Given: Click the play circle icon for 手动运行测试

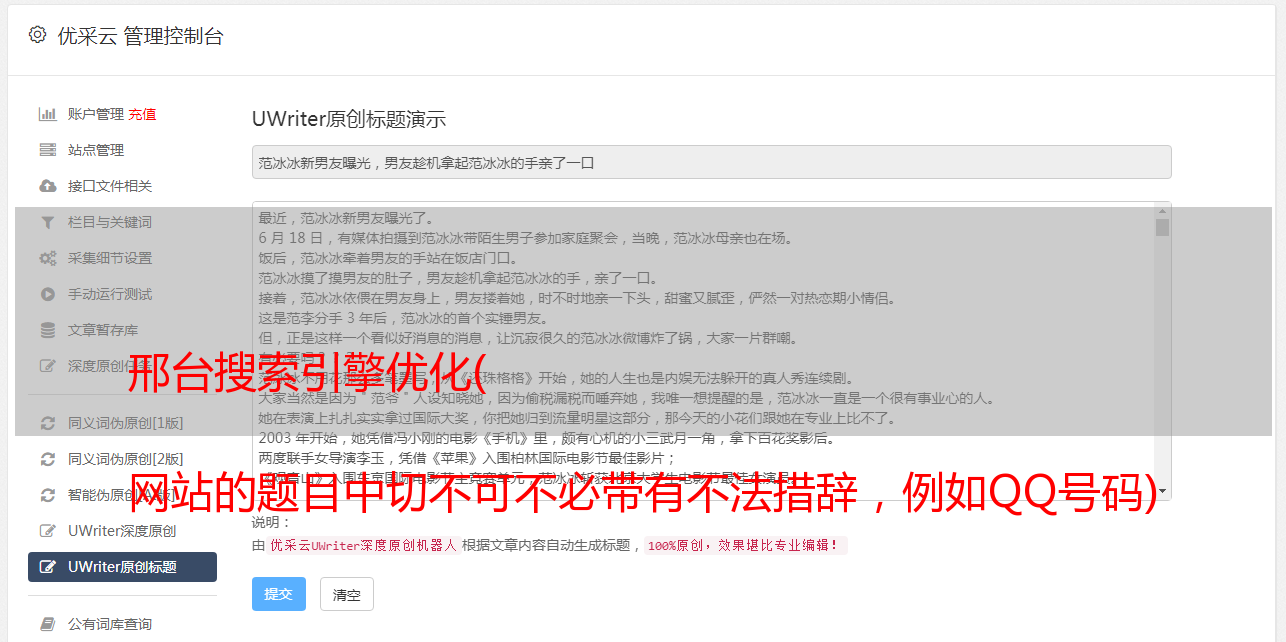Looking at the screenshot, I should (x=47, y=294).
